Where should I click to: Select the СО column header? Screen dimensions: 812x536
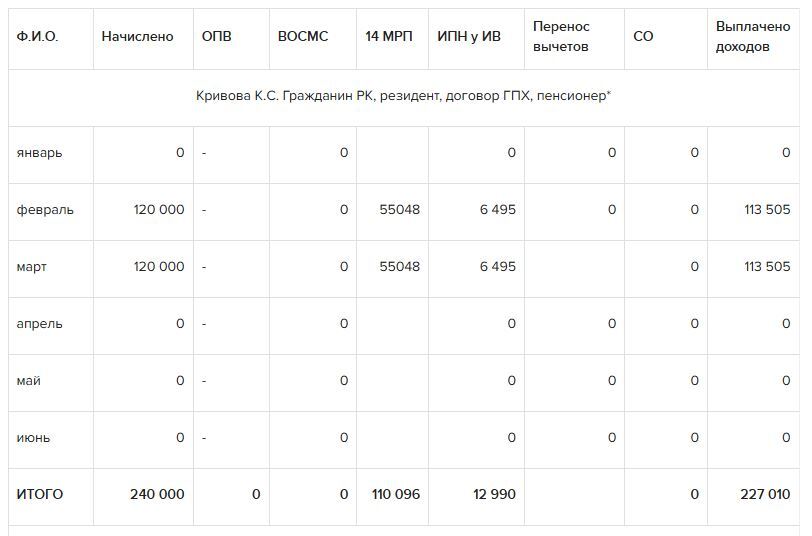tap(643, 36)
